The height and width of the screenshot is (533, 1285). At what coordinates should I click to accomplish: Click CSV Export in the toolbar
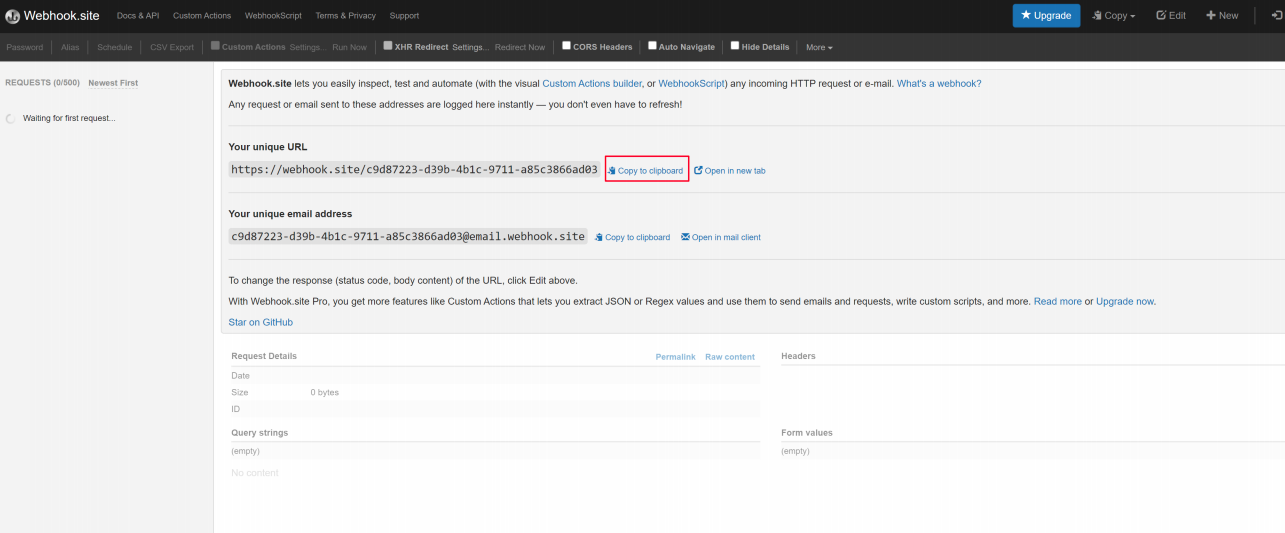pos(172,47)
